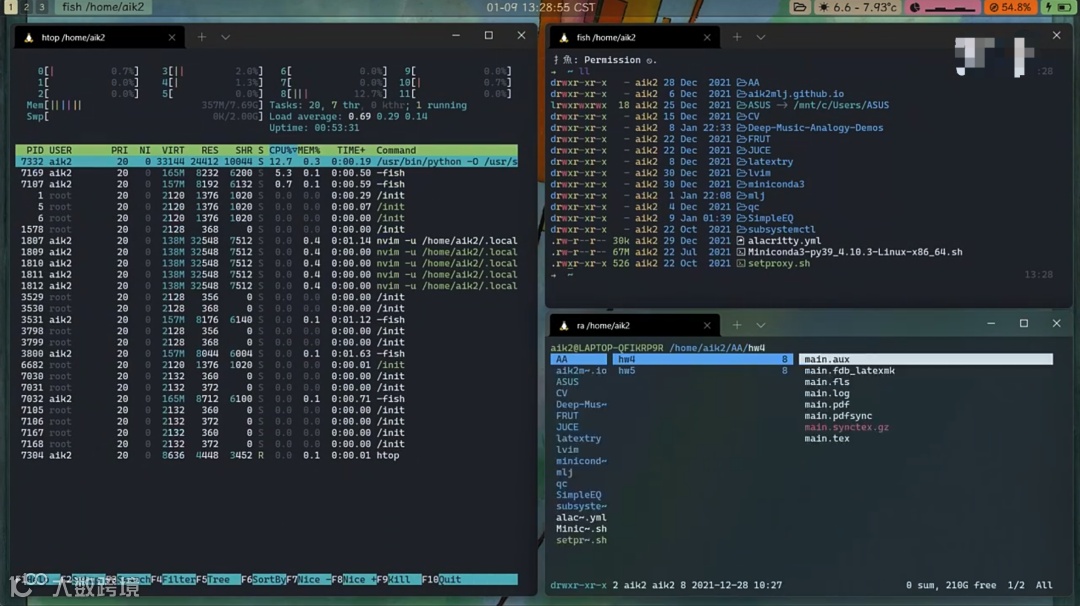This screenshot has width=1080, height=606.
Task: Click the Mem usage bar in htop
Action: point(145,105)
